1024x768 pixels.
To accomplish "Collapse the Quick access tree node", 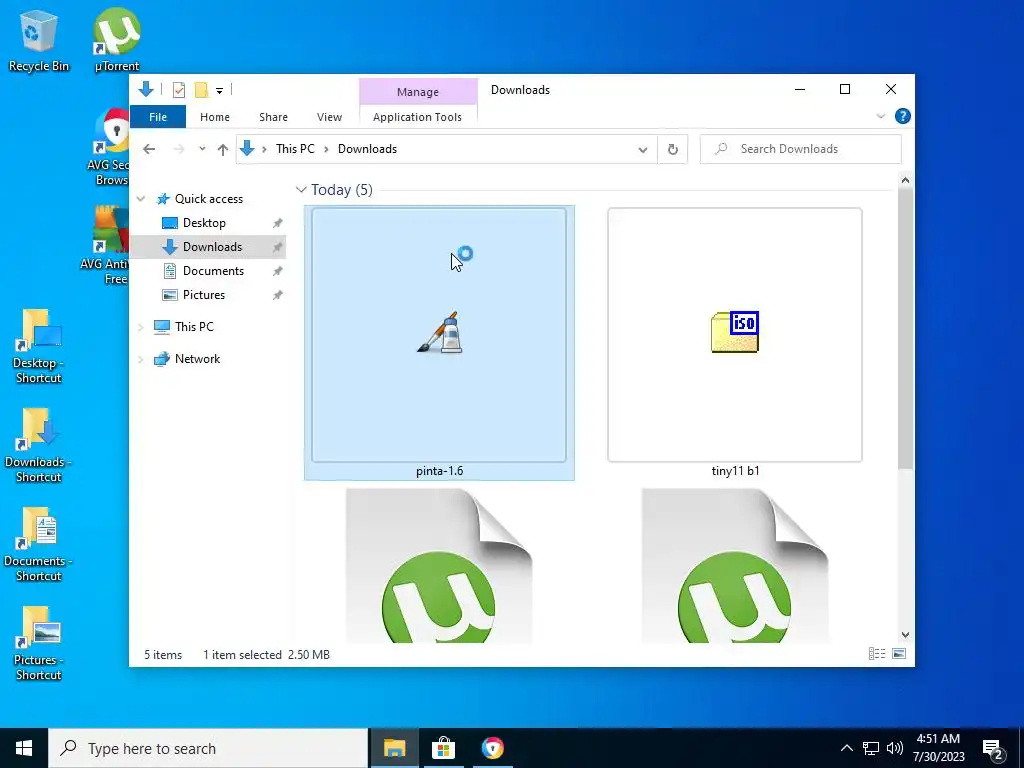I will point(141,199).
